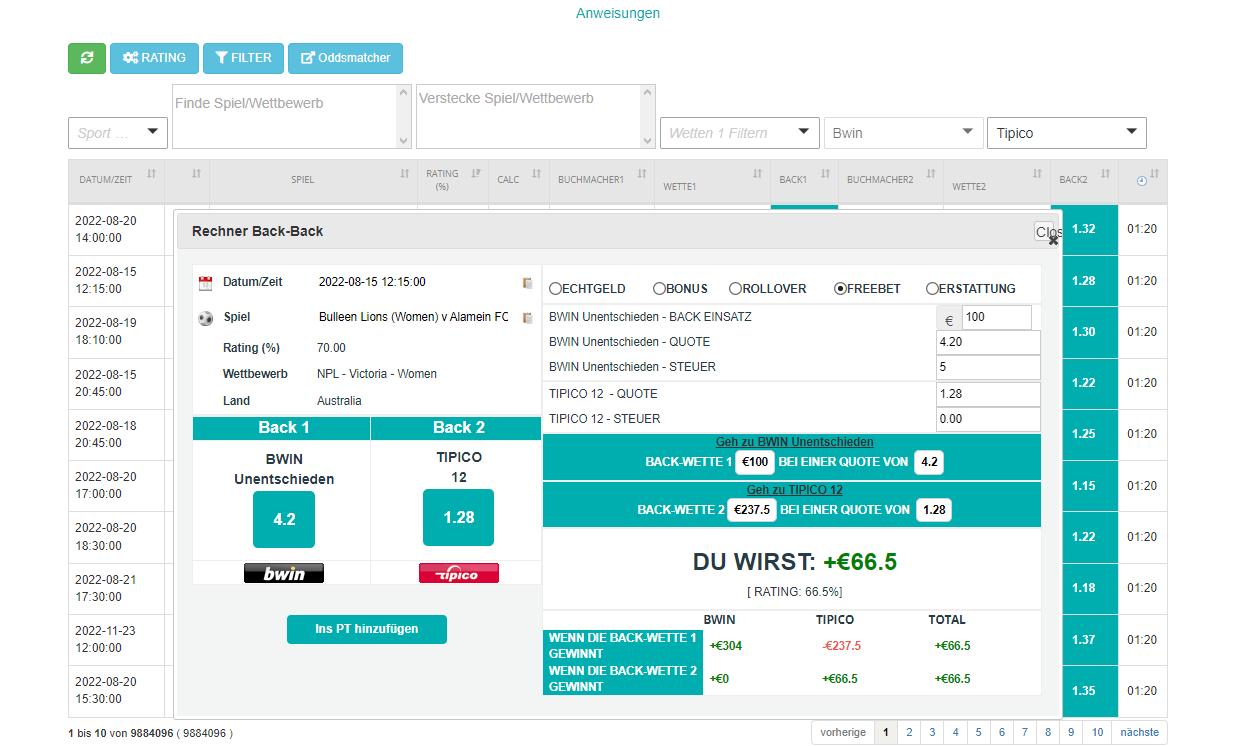This screenshot has width=1254, height=746.
Task: Sort by the WETTE1 column
Action: point(713,181)
